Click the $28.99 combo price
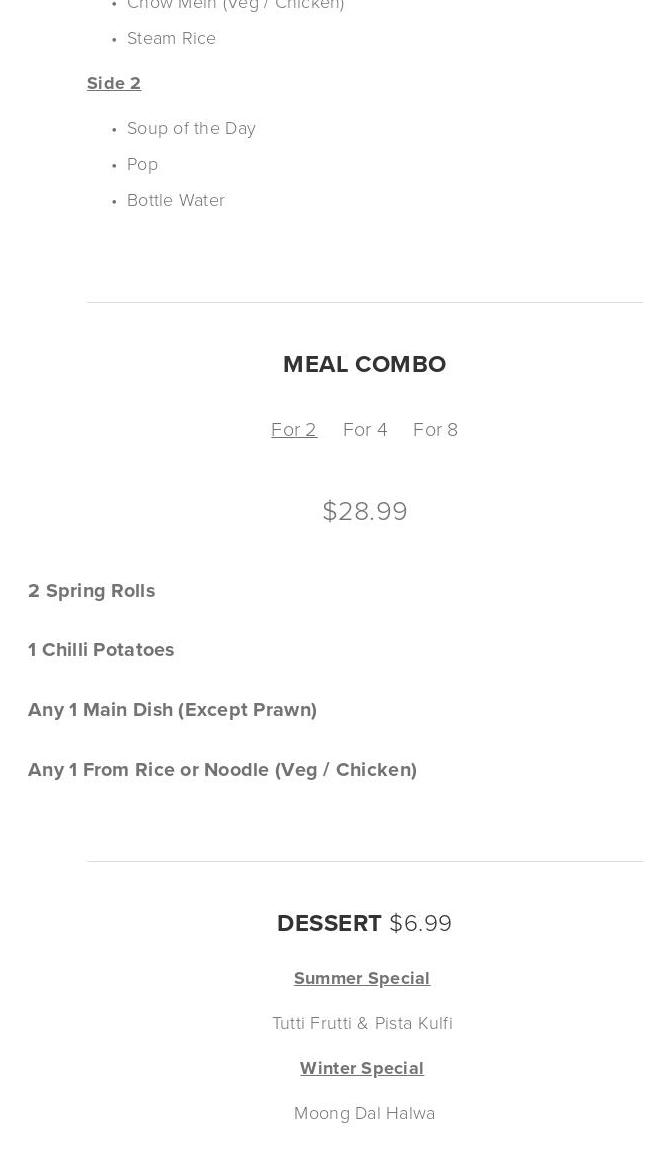 point(365,512)
